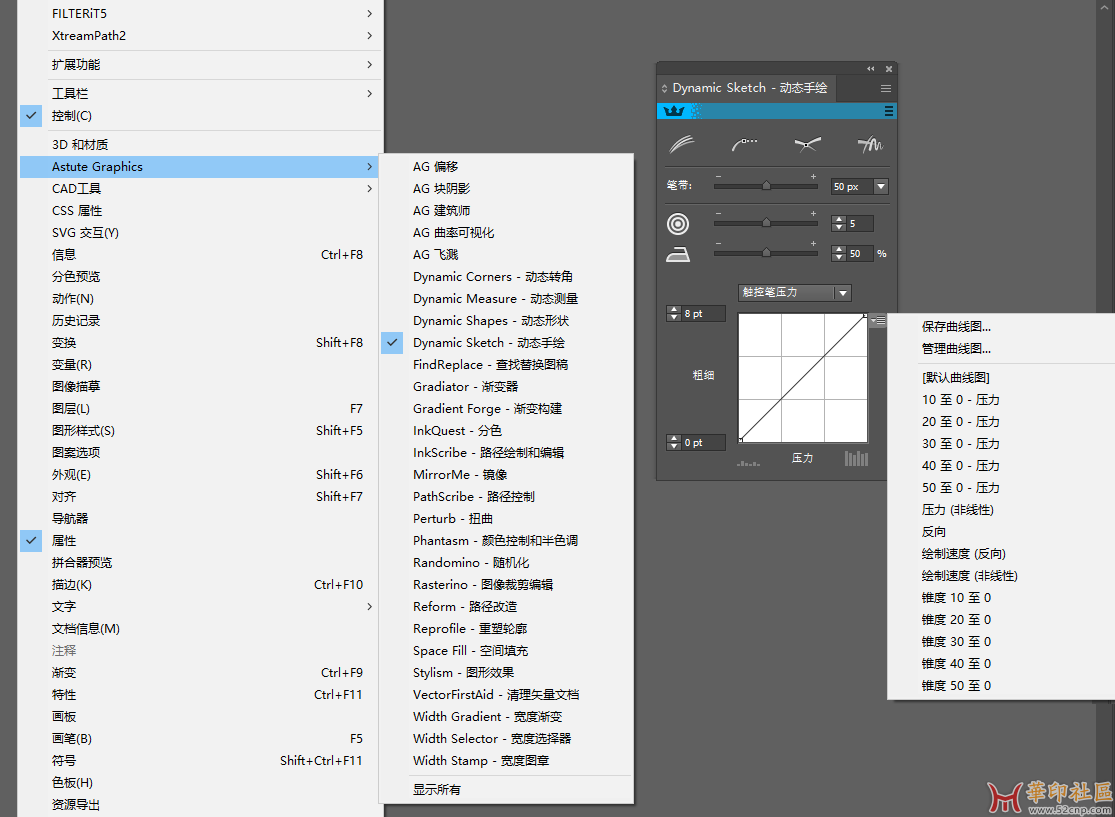
Task: Open AG 偏移 panel
Action: (506, 166)
